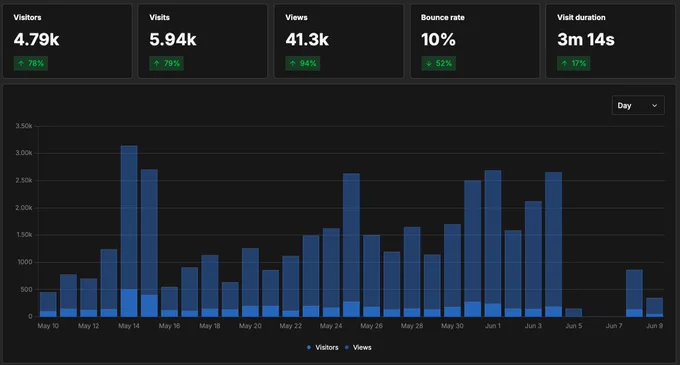Toggle the Views series in chart legend

tap(358, 347)
